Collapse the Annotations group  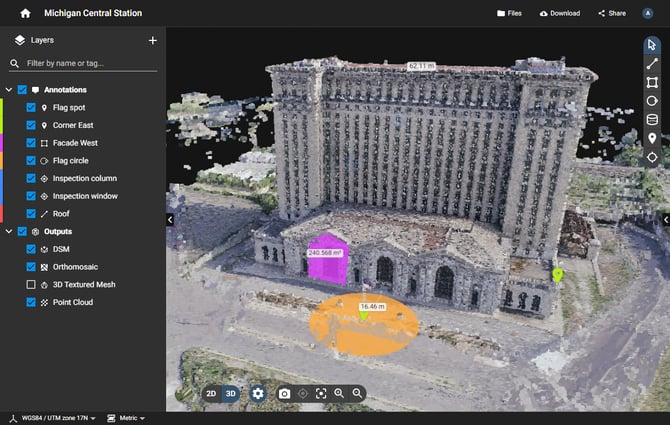pos(9,90)
